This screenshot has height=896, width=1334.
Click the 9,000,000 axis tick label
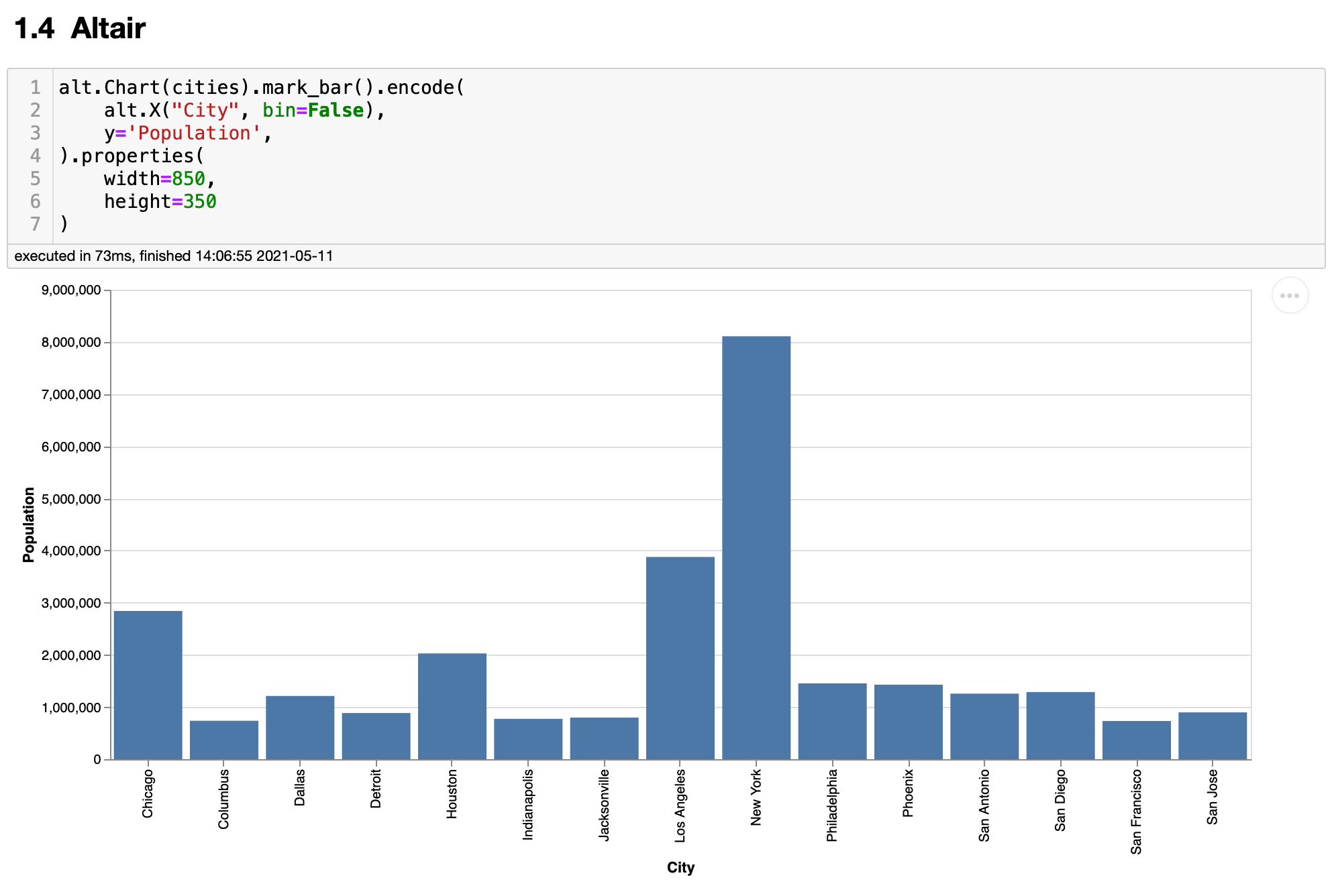coord(71,290)
